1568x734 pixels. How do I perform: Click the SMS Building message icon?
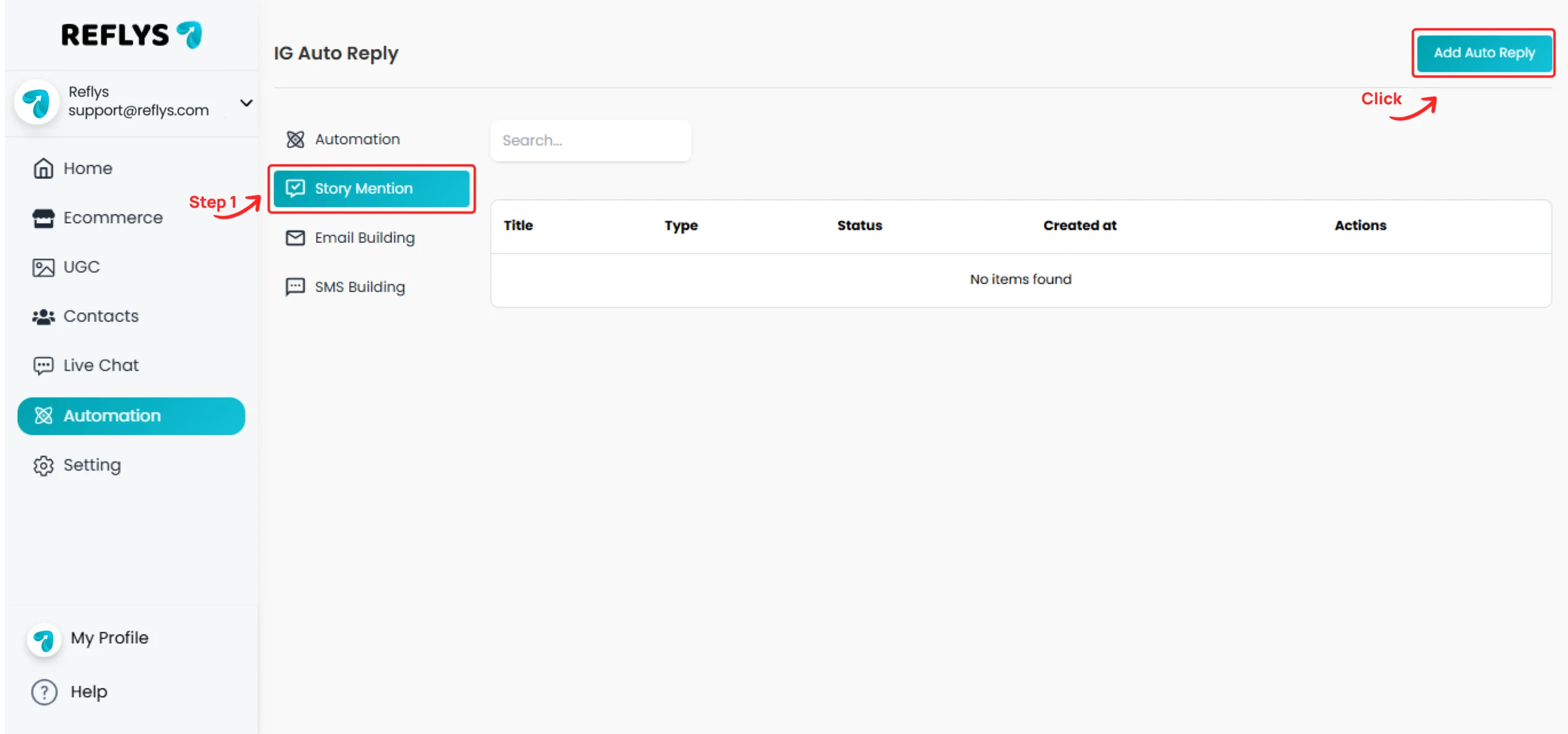(295, 287)
